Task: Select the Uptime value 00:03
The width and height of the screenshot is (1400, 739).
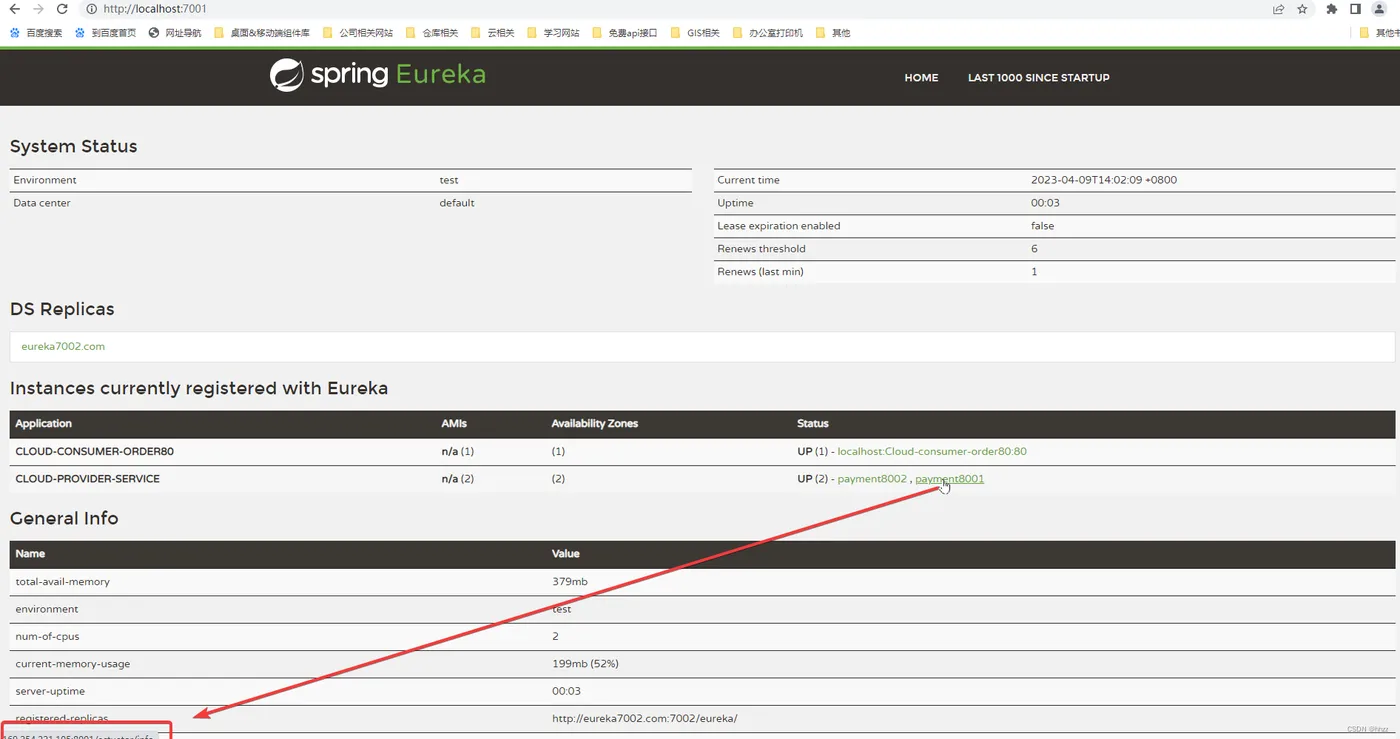Action: pos(1045,203)
